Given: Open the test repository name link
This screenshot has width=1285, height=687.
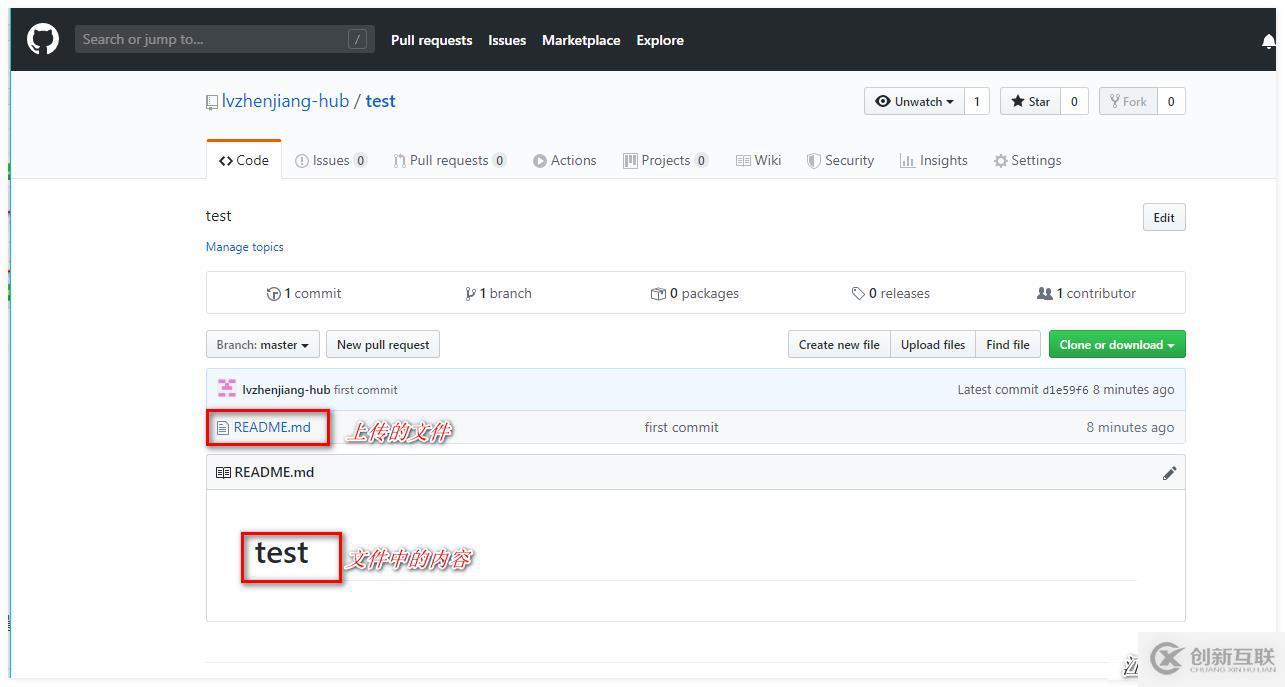Looking at the screenshot, I should [x=380, y=101].
